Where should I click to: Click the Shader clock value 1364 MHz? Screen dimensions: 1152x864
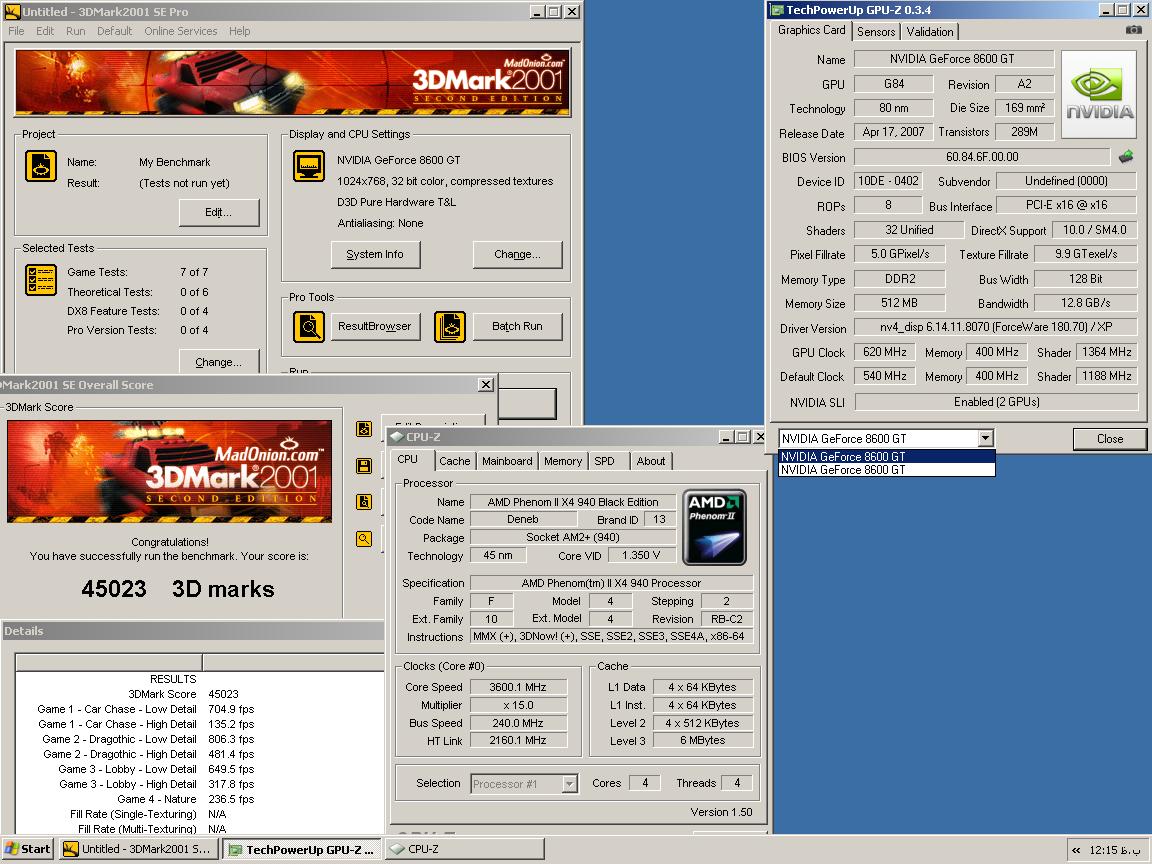click(1106, 352)
